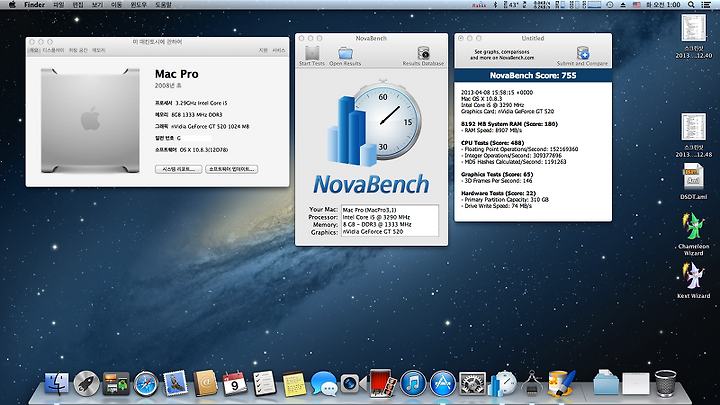Click '8192 MB System RAM (Score: 180)' text

tap(509, 124)
